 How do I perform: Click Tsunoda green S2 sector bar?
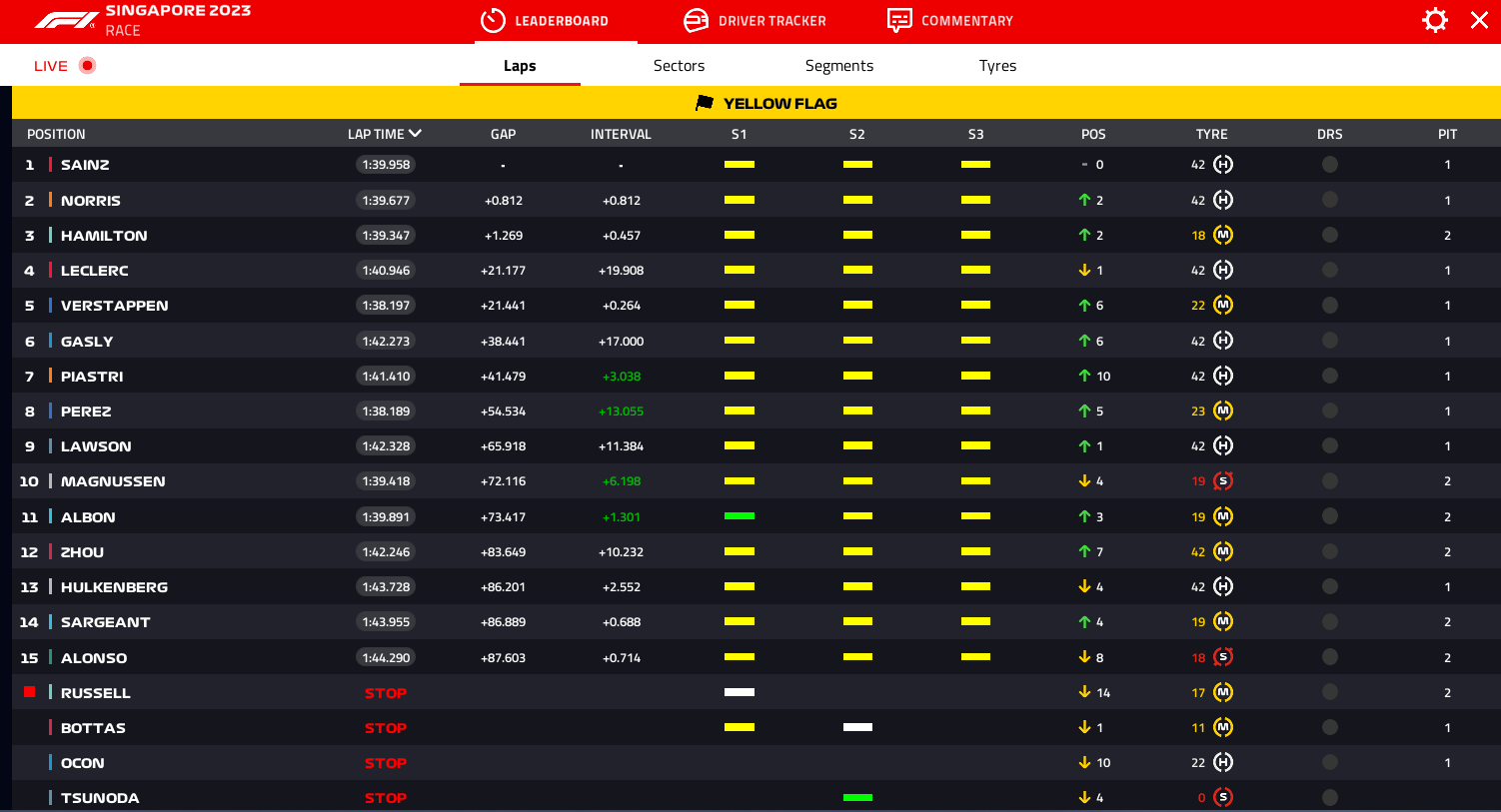point(857,797)
